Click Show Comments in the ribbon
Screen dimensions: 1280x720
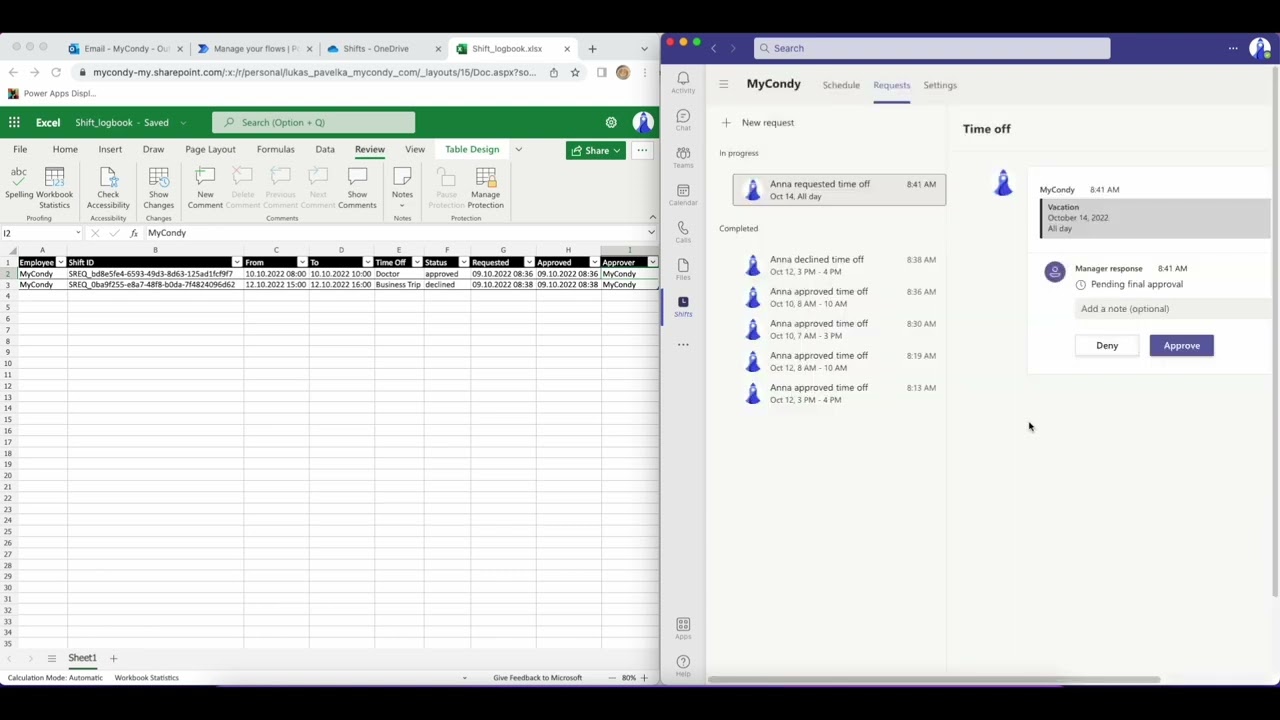(x=357, y=187)
